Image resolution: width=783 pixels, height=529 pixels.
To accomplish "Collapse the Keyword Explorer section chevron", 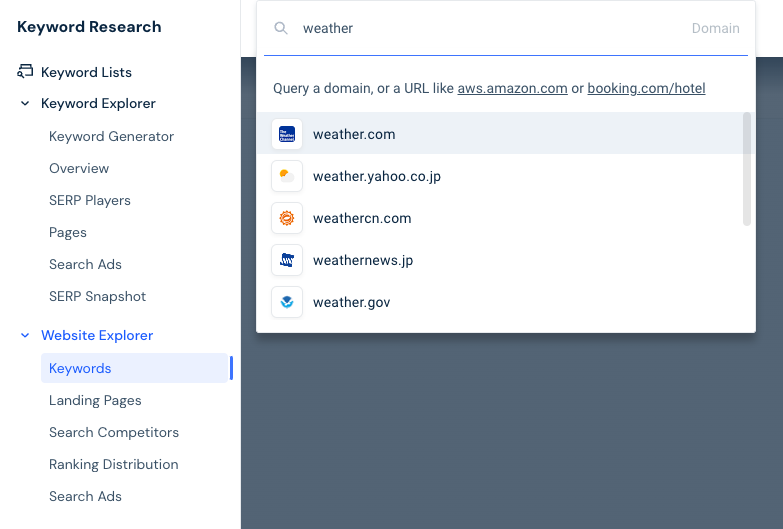I will [x=25, y=103].
